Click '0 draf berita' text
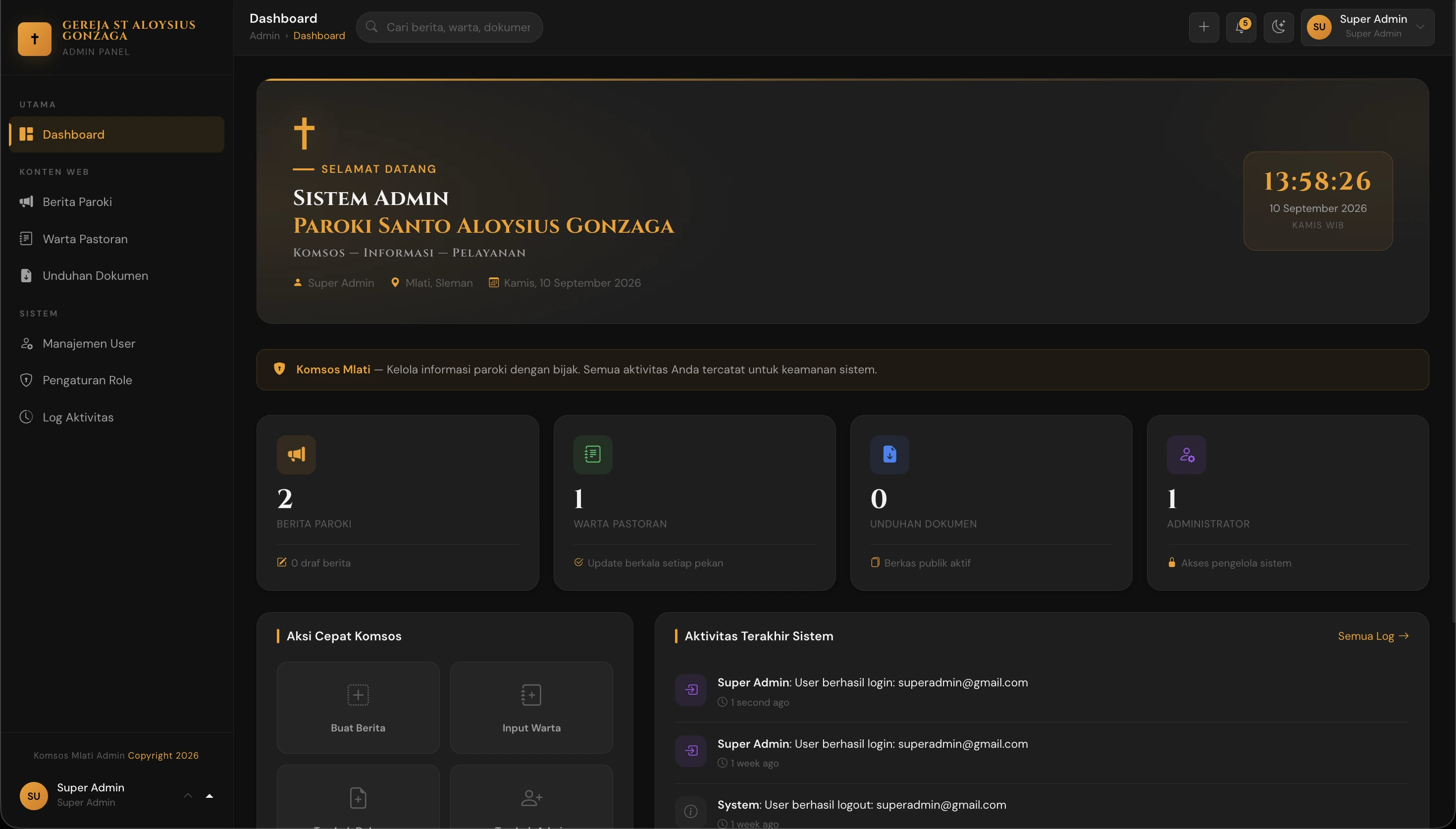The image size is (1456, 829). tap(321, 563)
